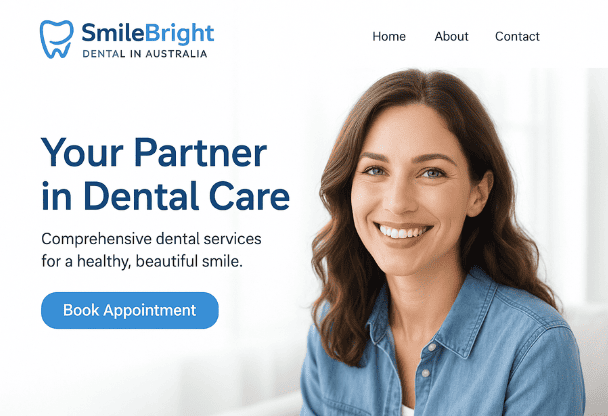This screenshot has height=416, width=608.
Task: Select 'Comprehensive dental services' text line
Action: coord(151,239)
